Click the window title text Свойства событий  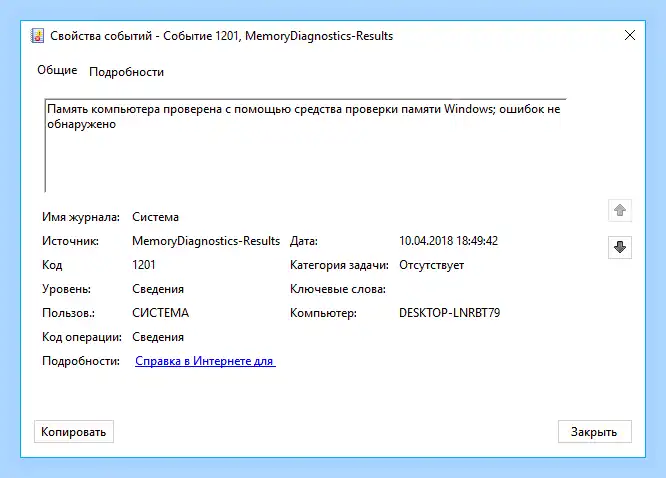[x=101, y=36]
